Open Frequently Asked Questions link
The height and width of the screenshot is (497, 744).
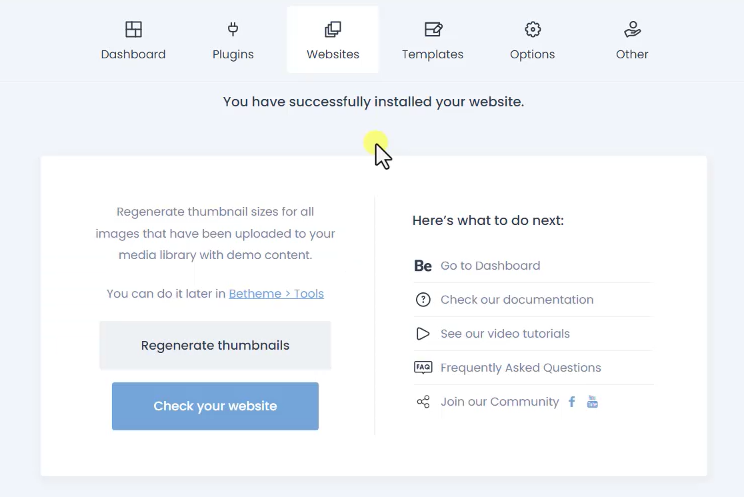(521, 368)
